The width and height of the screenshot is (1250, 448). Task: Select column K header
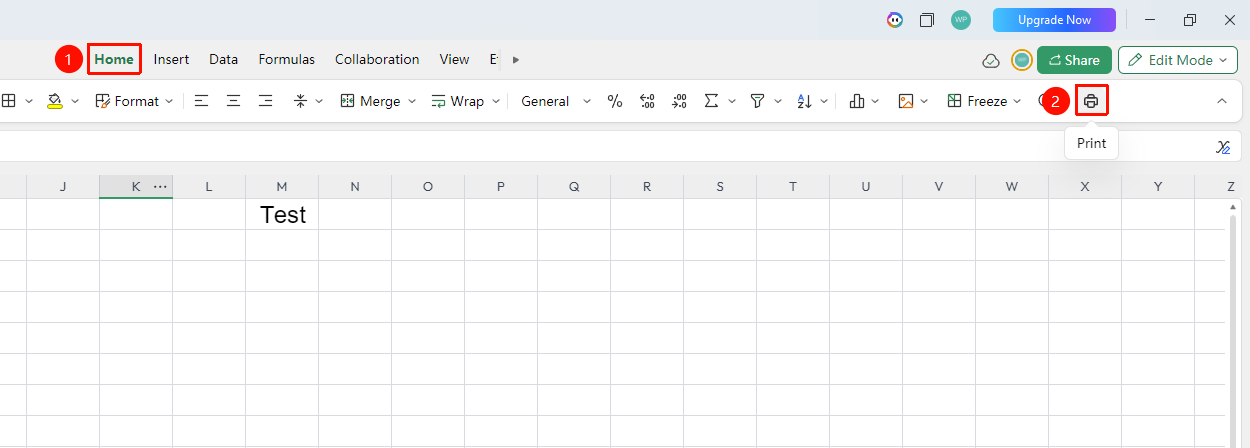click(x=136, y=186)
